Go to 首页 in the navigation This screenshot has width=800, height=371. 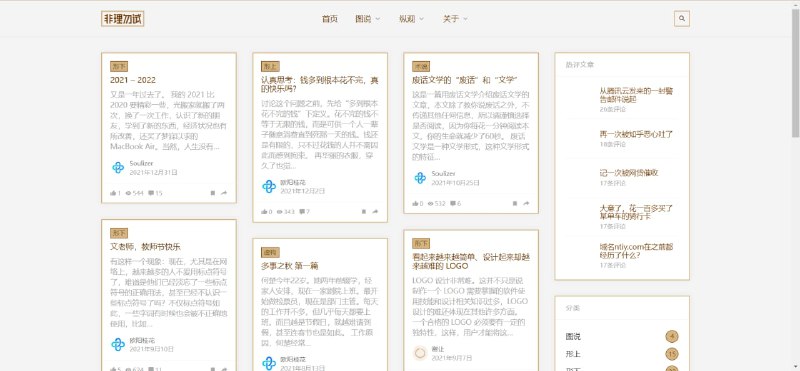pyautogui.click(x=330, y=19)
